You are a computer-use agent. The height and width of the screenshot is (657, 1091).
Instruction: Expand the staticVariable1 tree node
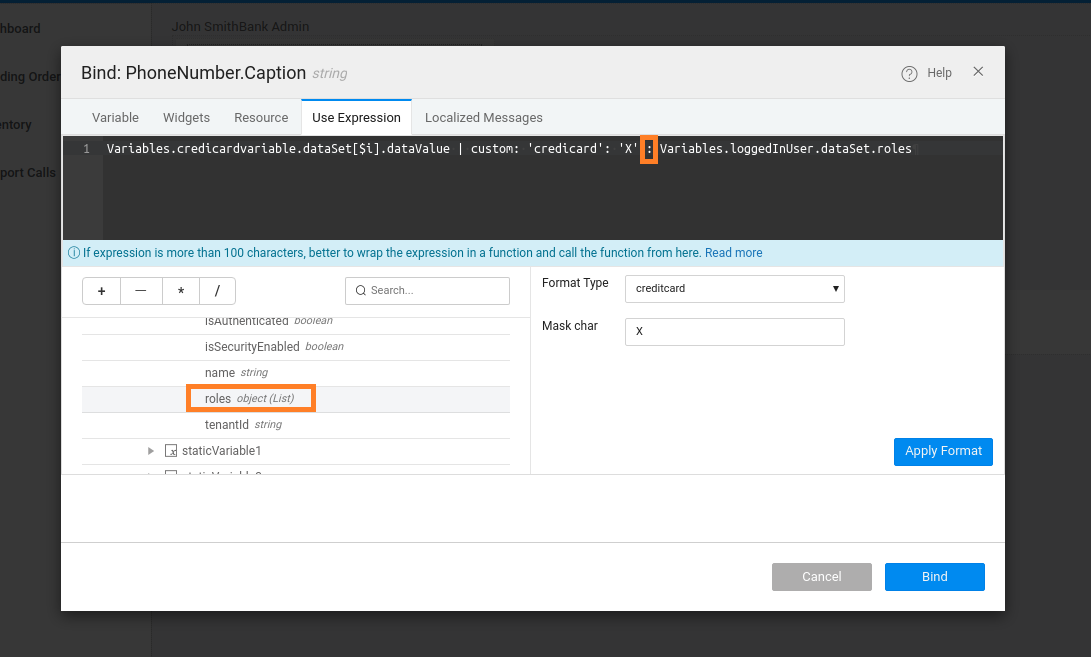tap(150, 450)
